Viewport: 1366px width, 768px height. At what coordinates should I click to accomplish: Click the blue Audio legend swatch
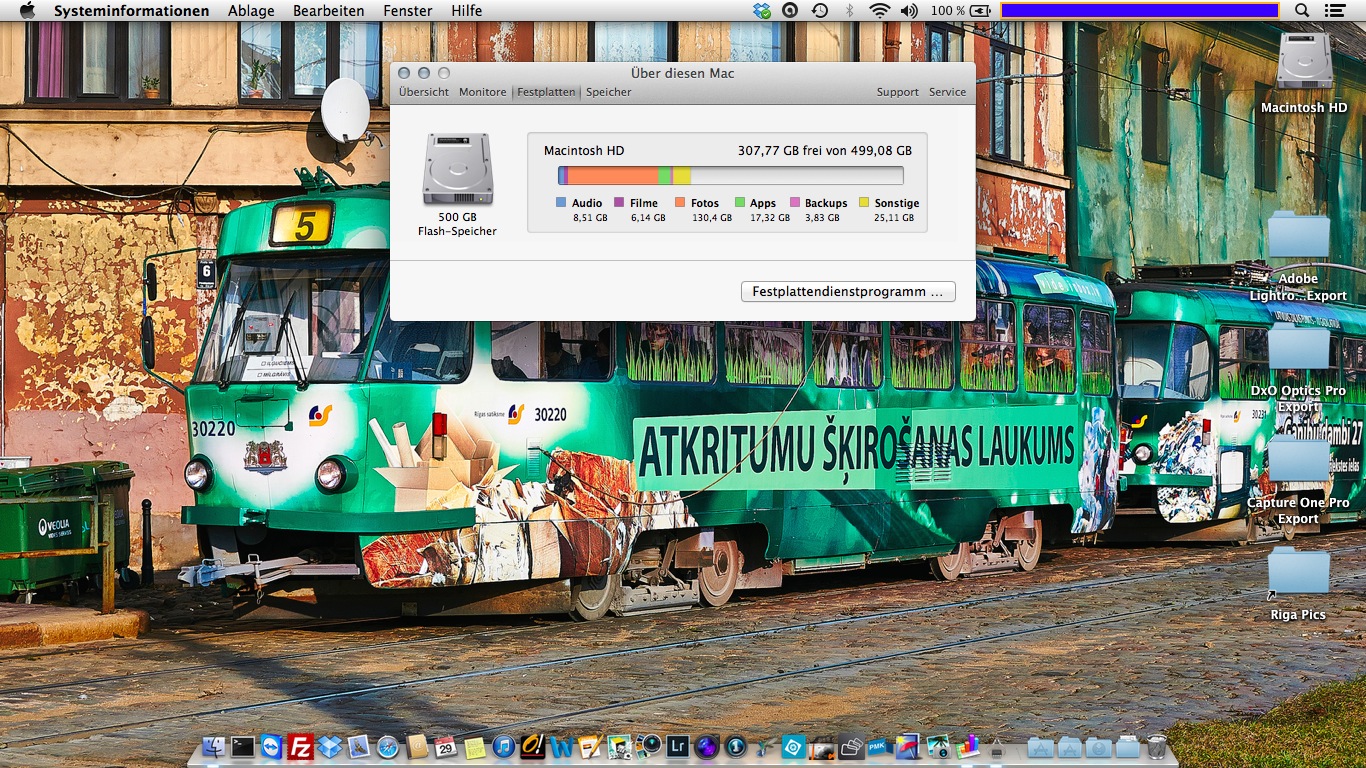point(561,203)
